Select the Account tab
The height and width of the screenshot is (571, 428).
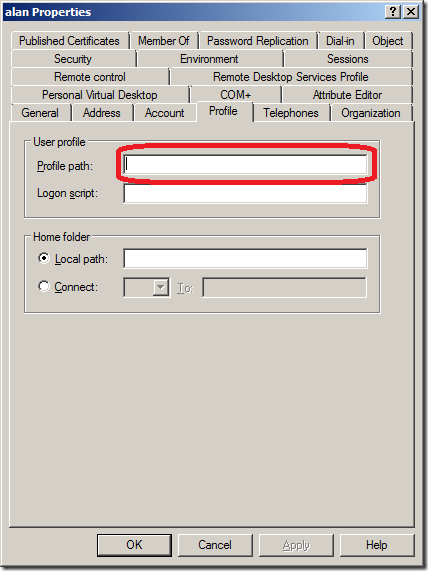click(x=165, y=113)
